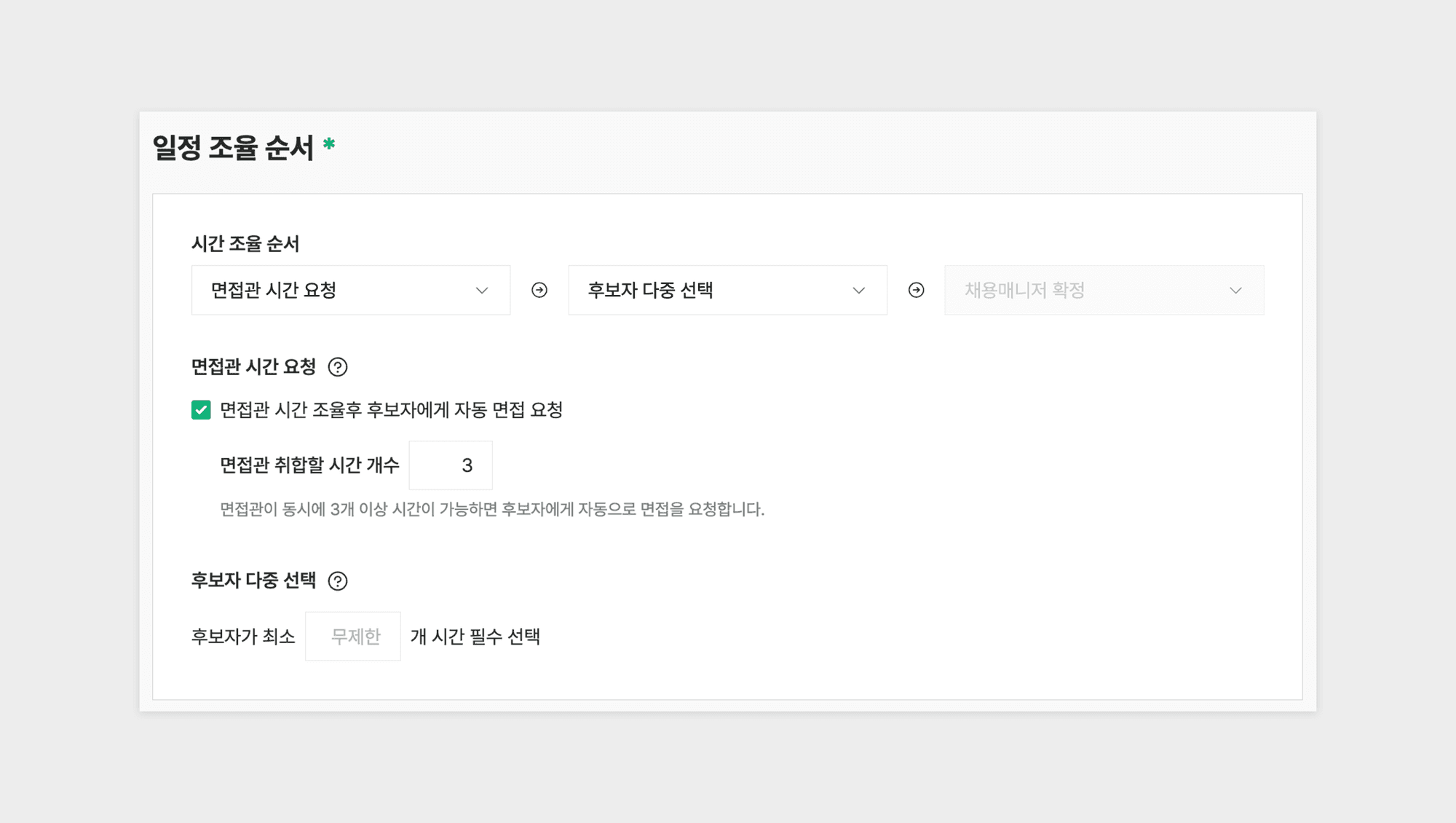Click the 시간 조율 순서 label
1456x823 pixels.
245,244
